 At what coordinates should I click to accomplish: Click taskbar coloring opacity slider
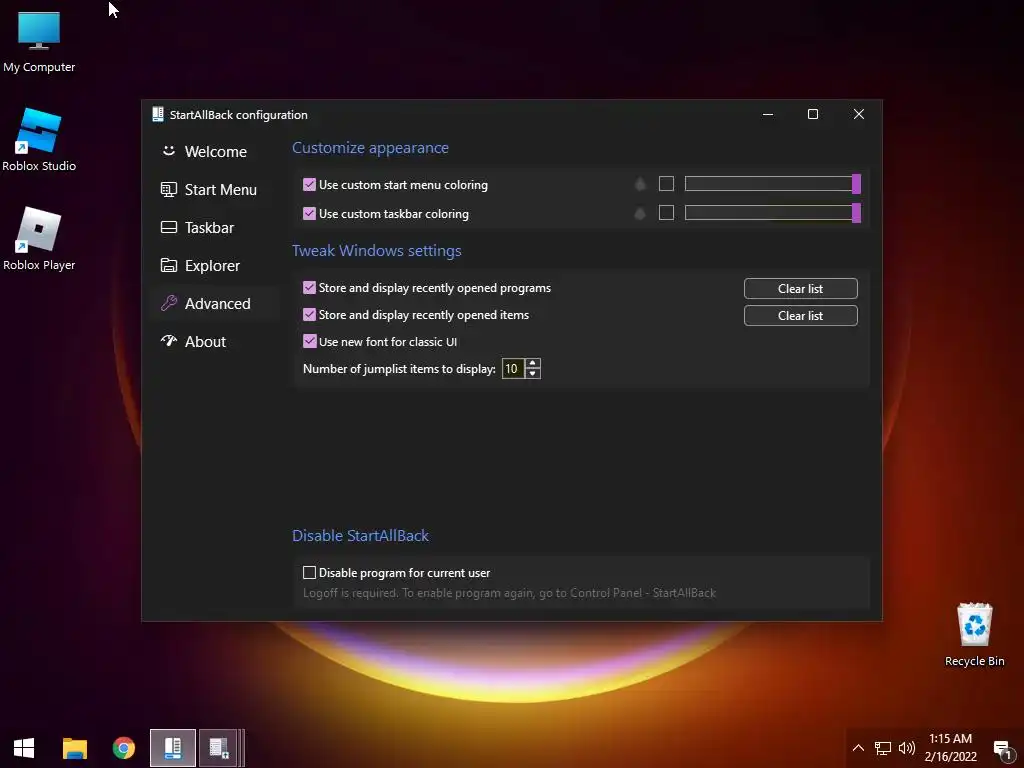[x=773, y=213]
